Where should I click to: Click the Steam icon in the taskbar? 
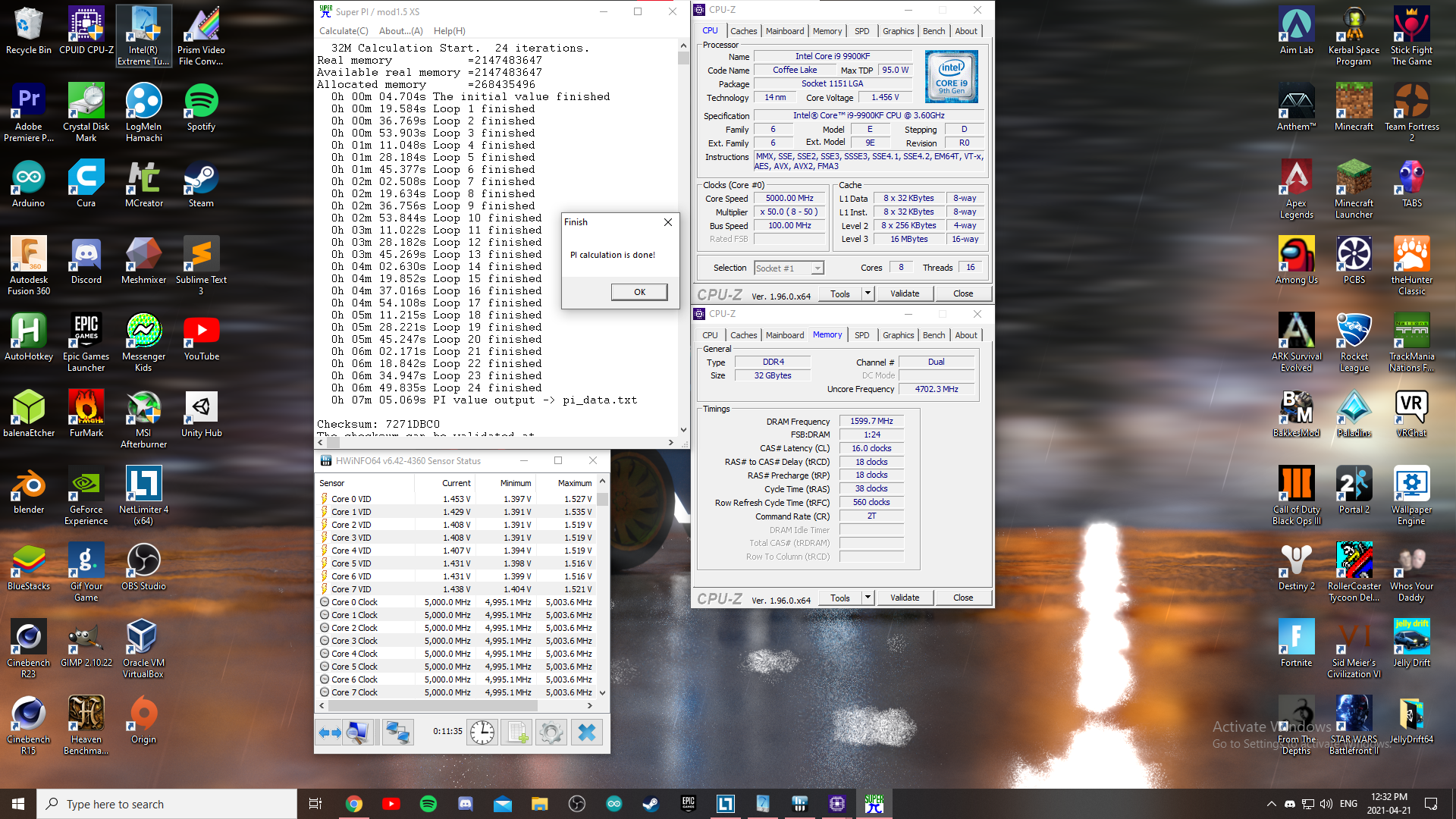tap(651, 804)
